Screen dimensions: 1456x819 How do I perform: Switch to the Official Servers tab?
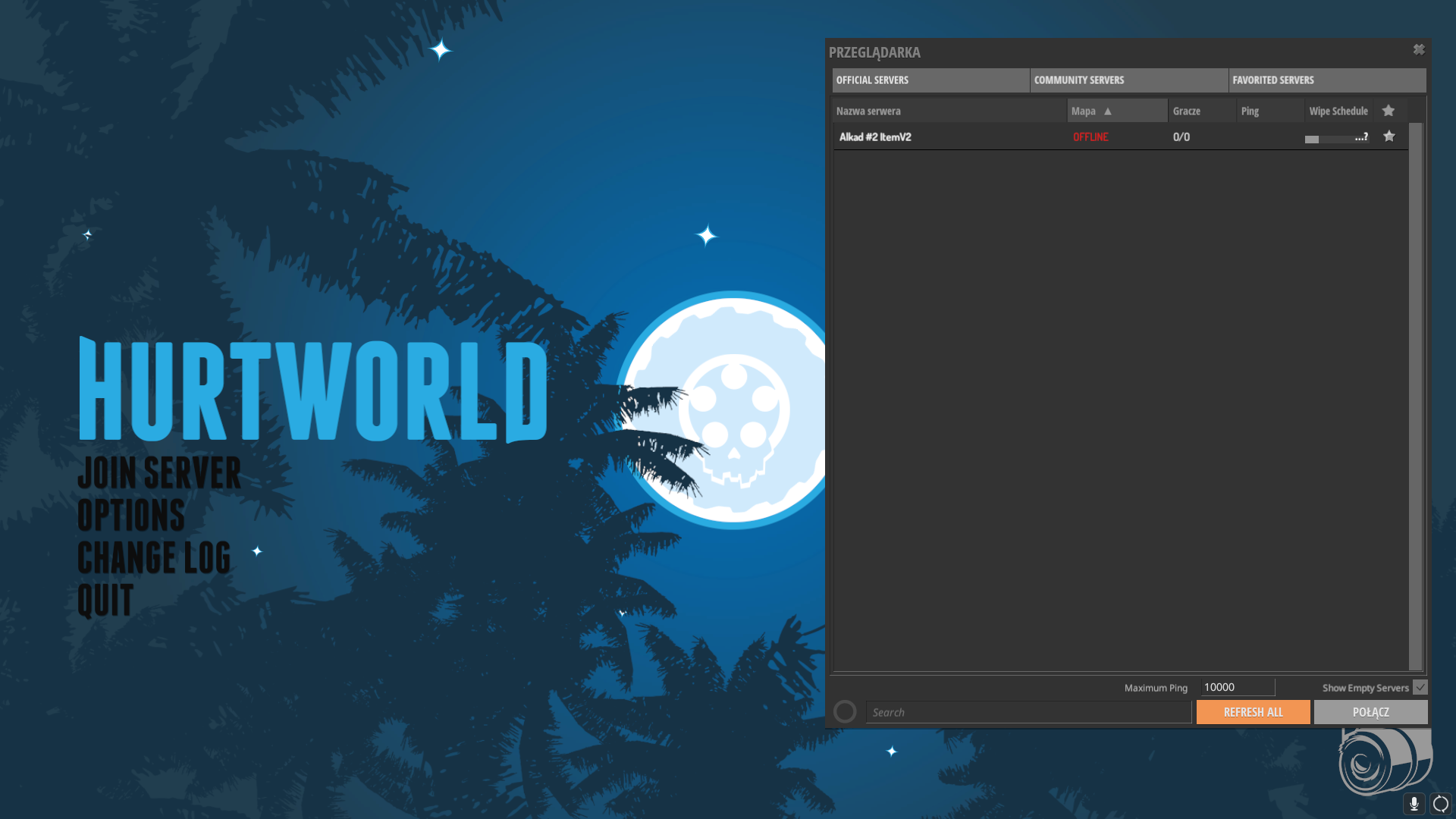930,80
